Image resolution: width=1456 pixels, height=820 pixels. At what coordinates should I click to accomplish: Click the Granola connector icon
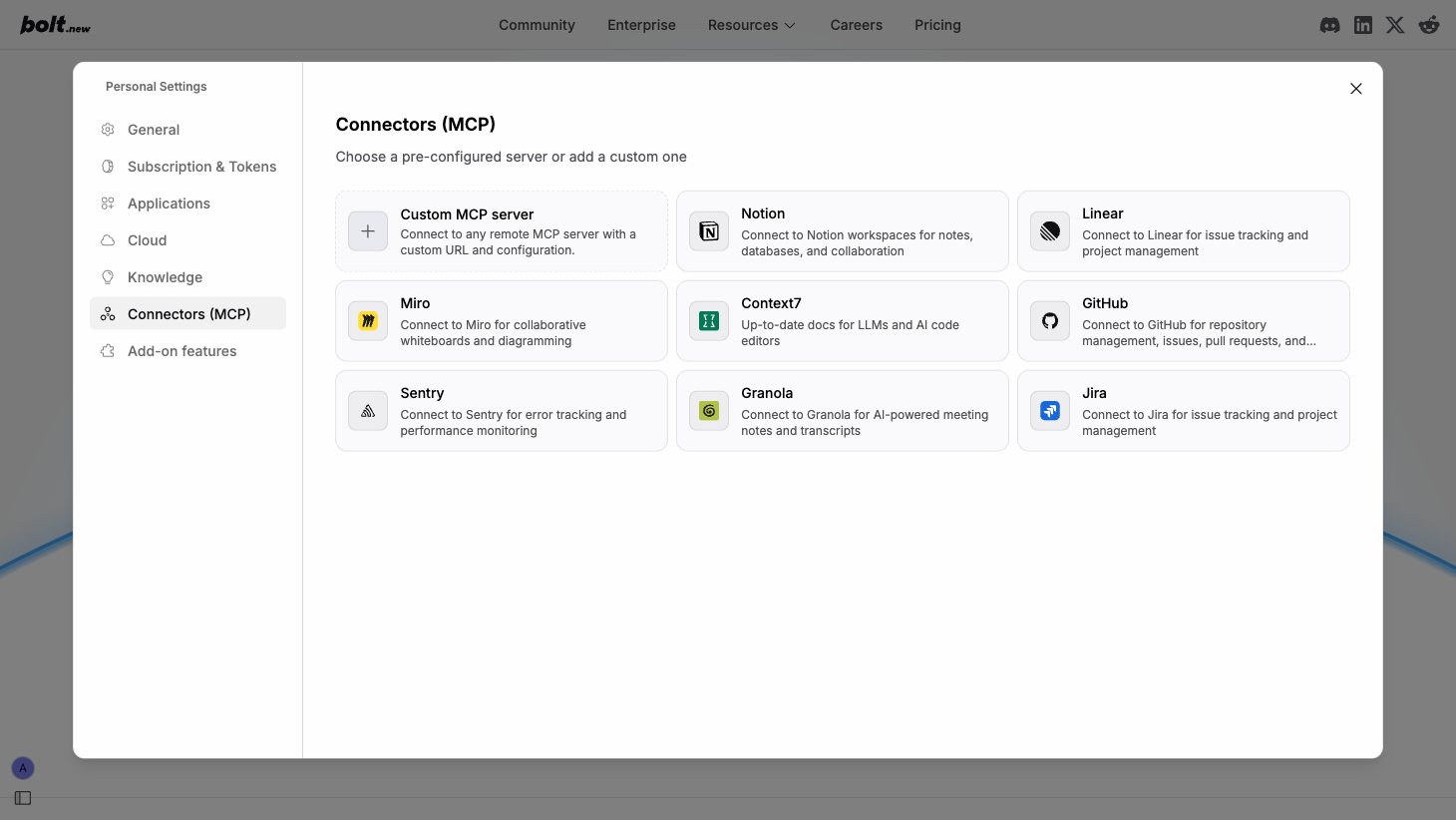pos(708,410)
